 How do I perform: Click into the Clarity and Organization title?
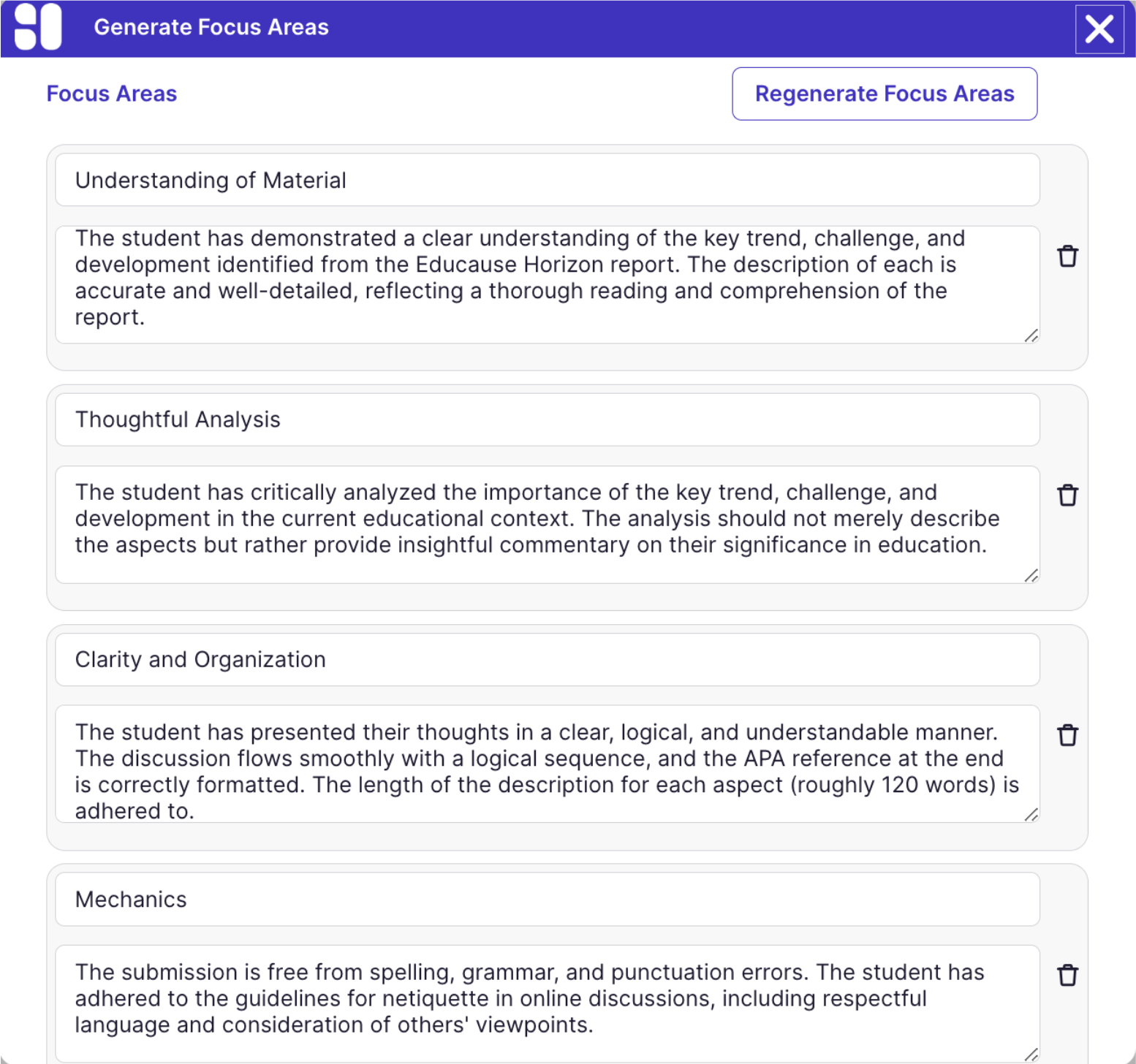547,660
